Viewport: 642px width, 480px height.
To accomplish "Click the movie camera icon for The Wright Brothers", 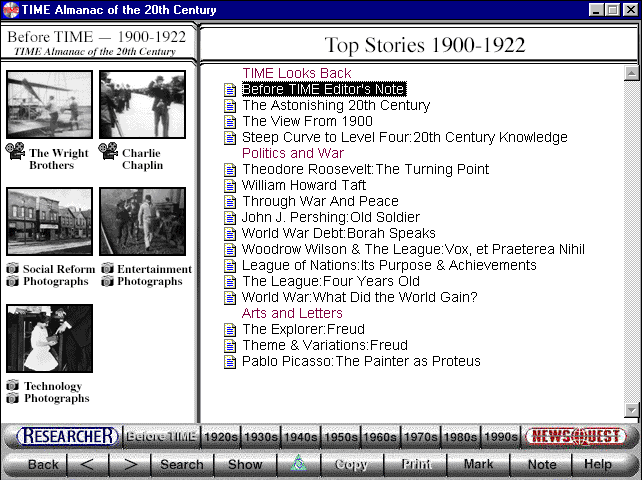I will pyautogui.click(x=15, y=151).
